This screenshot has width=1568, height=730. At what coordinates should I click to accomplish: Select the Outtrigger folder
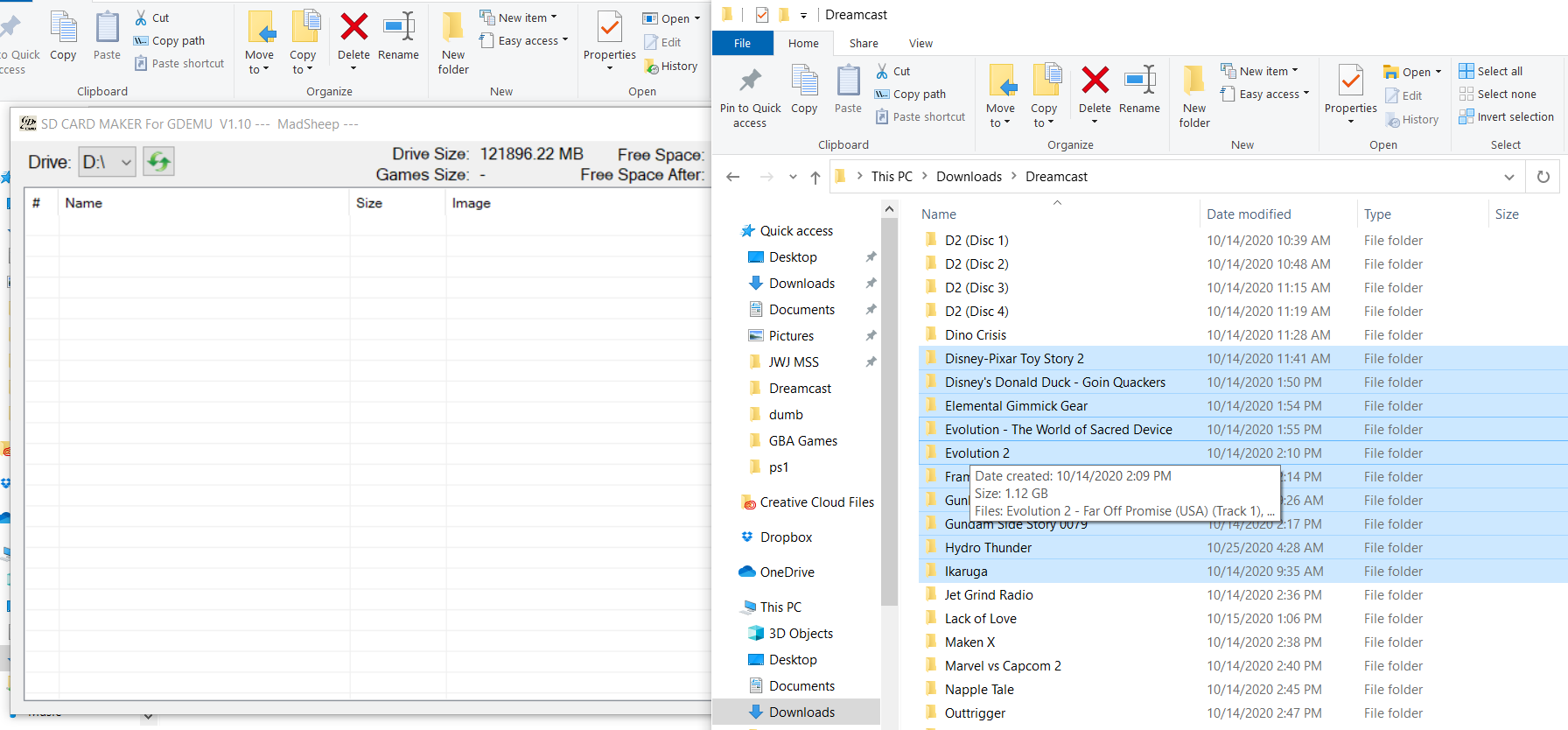point(975,712)
